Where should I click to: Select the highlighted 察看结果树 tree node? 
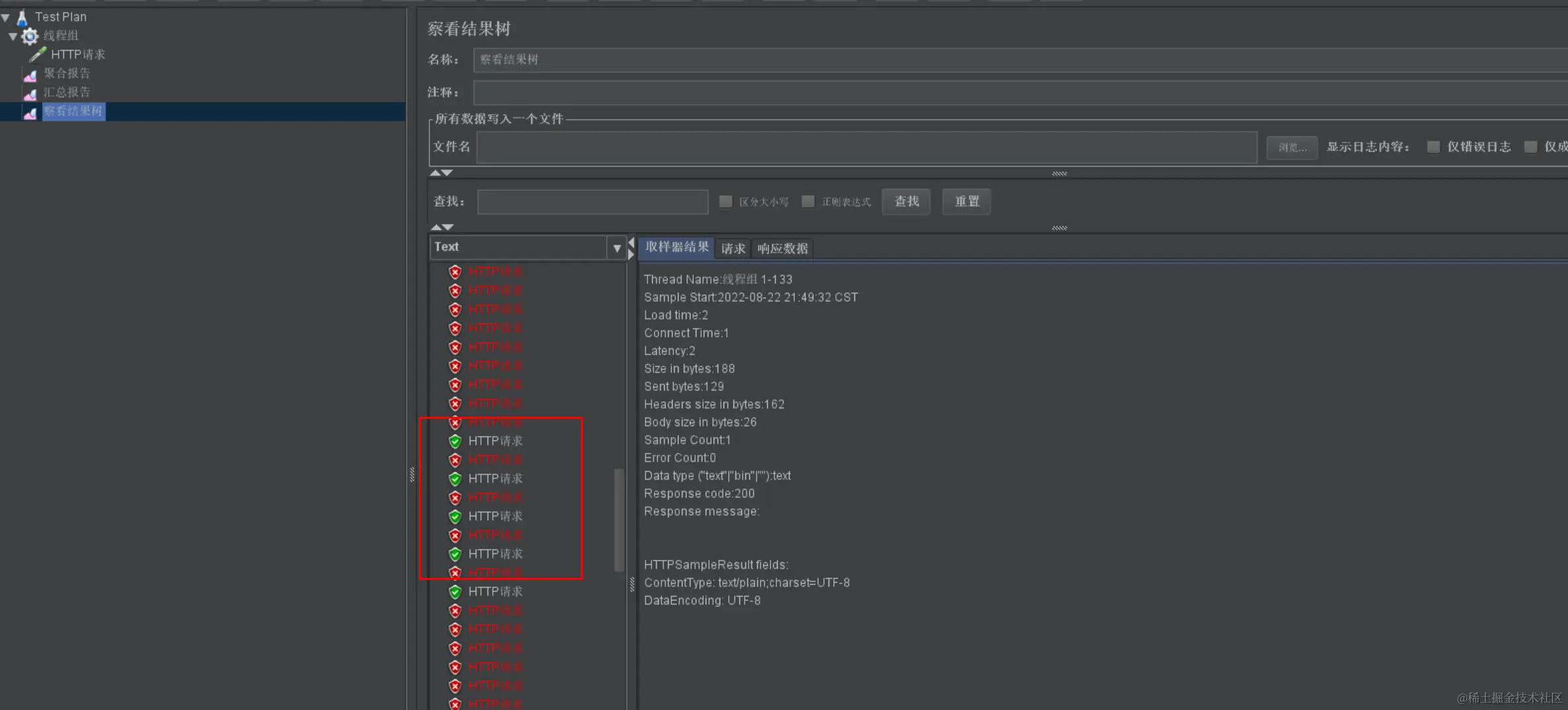tap(73, 111)
